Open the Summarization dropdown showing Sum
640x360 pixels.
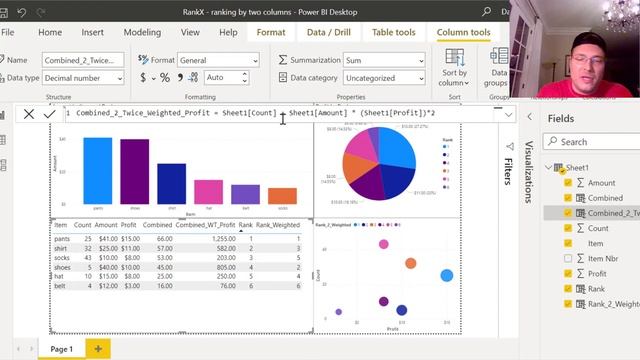pyautogui.click(x=384, y=60)
